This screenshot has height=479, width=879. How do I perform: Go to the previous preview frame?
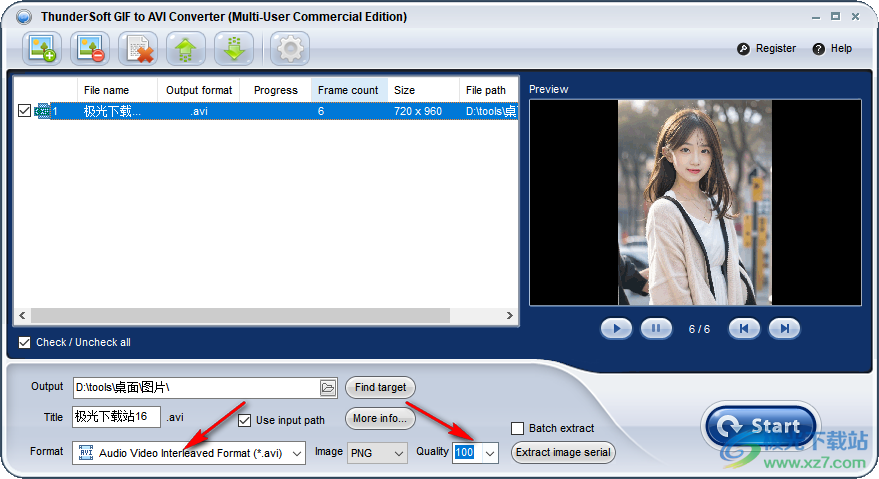744,329
